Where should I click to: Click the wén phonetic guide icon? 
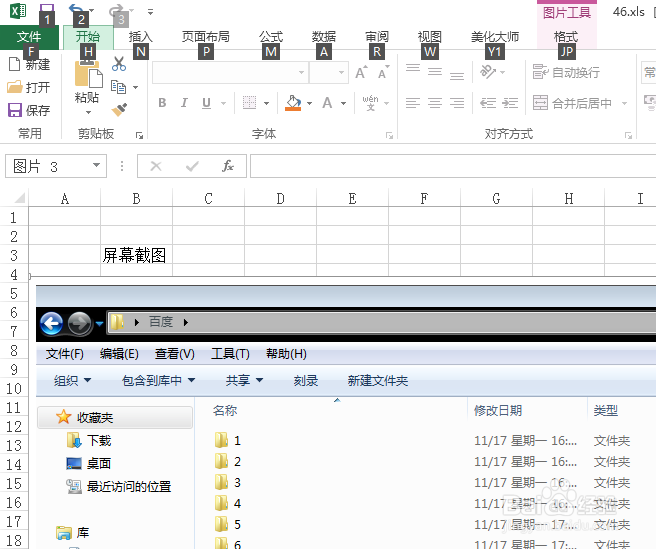point(370,103)
